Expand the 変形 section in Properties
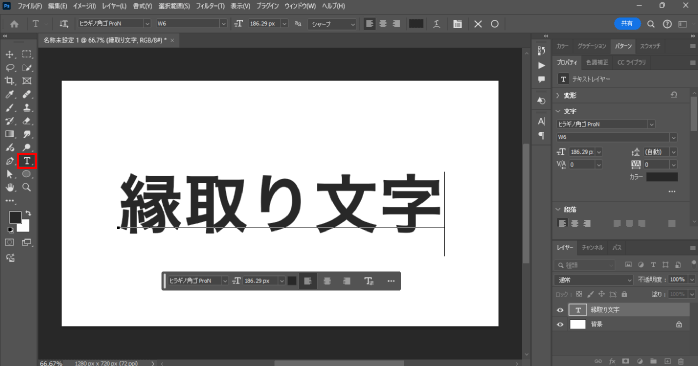Image resolution: width=698 pixels, height=366 pixels. point(558,95)
